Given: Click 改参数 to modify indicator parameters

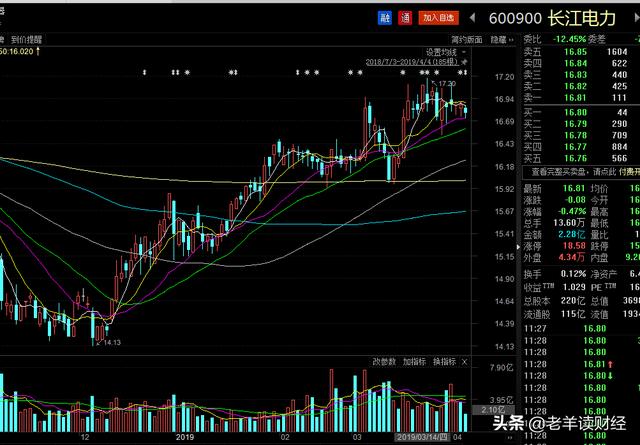Looking at the screenshot, I should (384, 362).
